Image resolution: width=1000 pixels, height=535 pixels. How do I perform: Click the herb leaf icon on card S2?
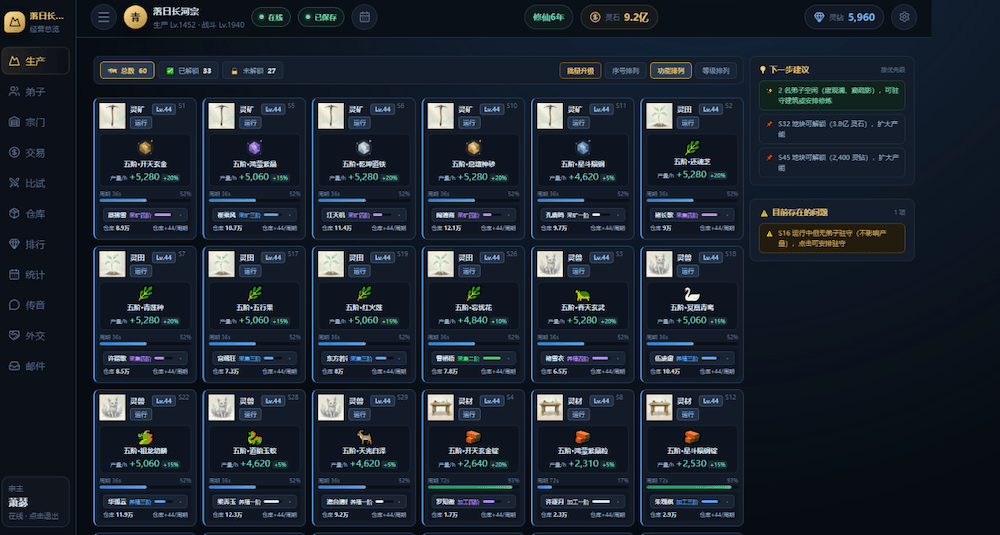click(693, 148)
